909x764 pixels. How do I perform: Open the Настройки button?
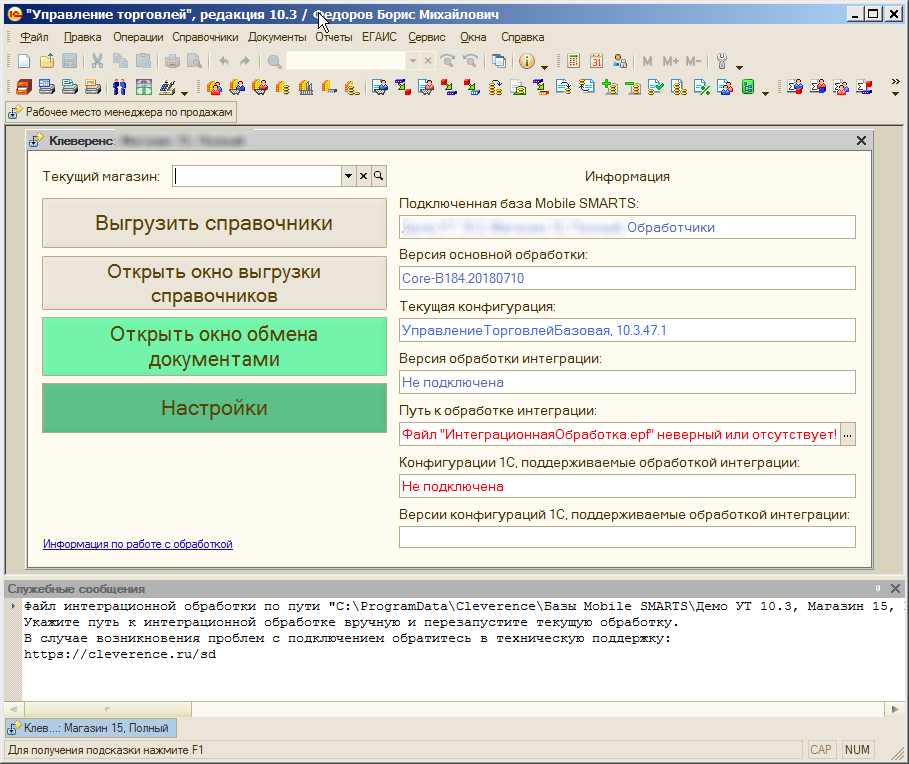click(214, 408)
